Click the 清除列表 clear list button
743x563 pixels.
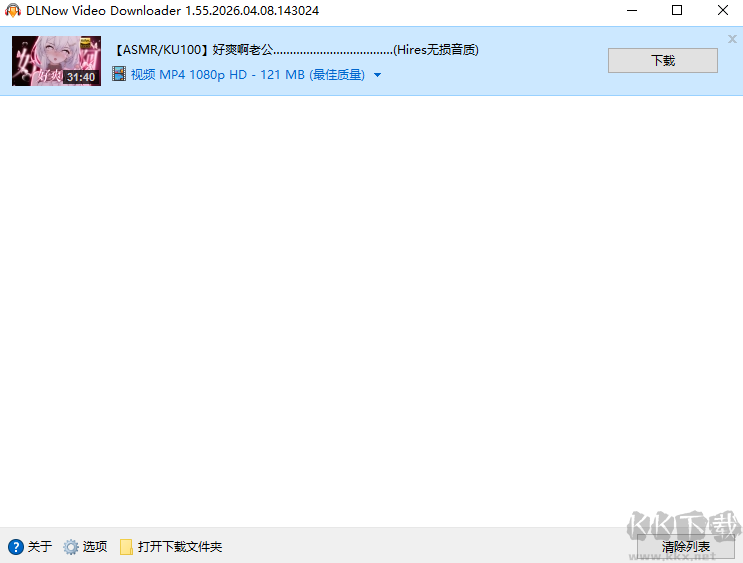[686, 546]
